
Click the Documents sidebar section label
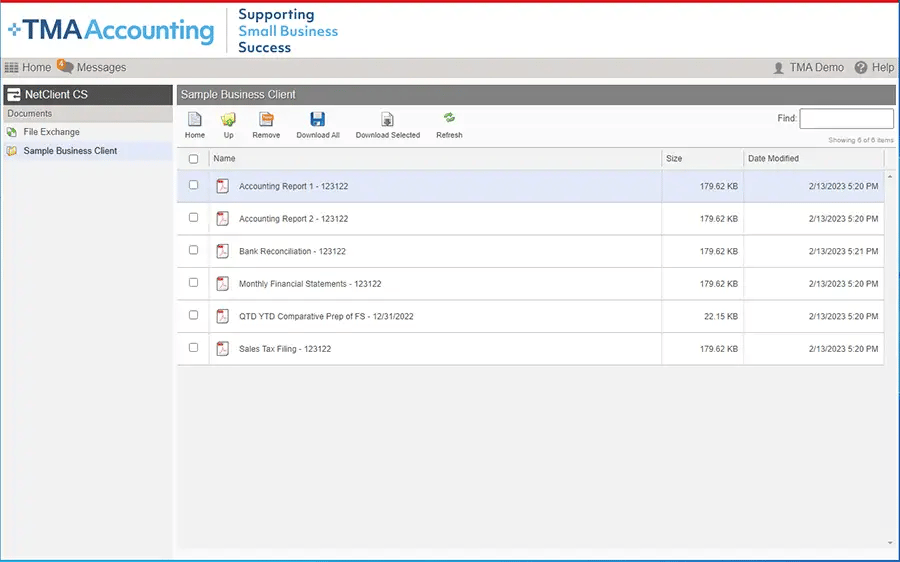pyautogui.click(x=30, y=114)
